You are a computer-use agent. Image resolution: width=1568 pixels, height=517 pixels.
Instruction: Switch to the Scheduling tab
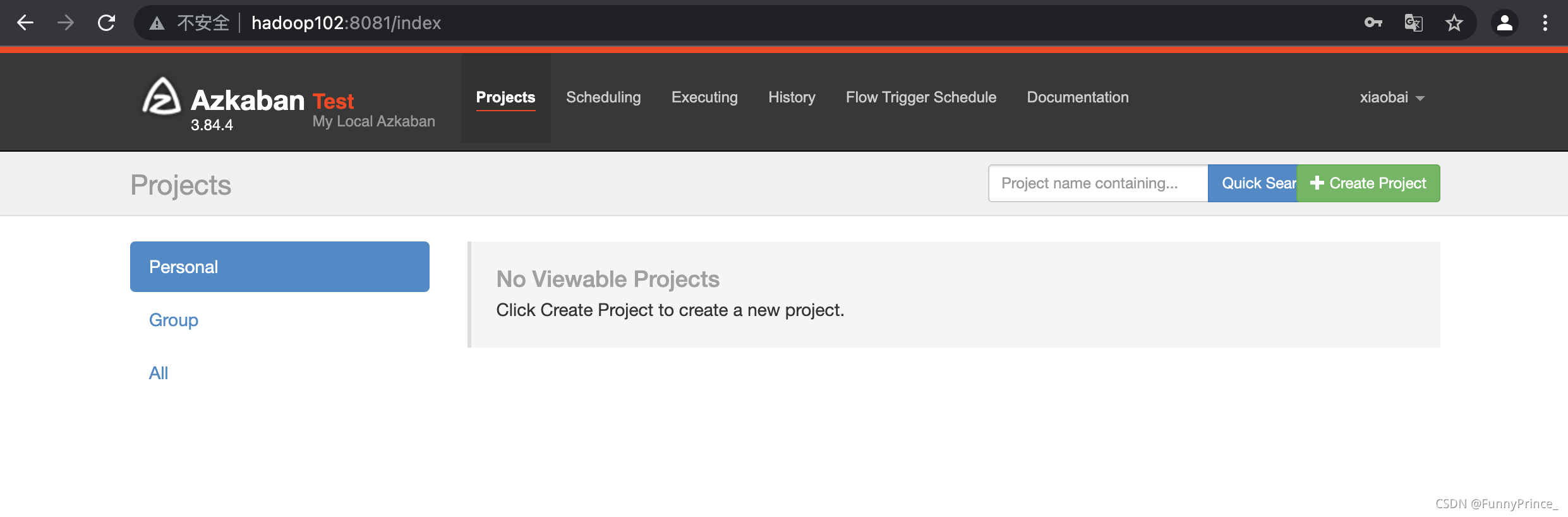(x=603, y=97)
